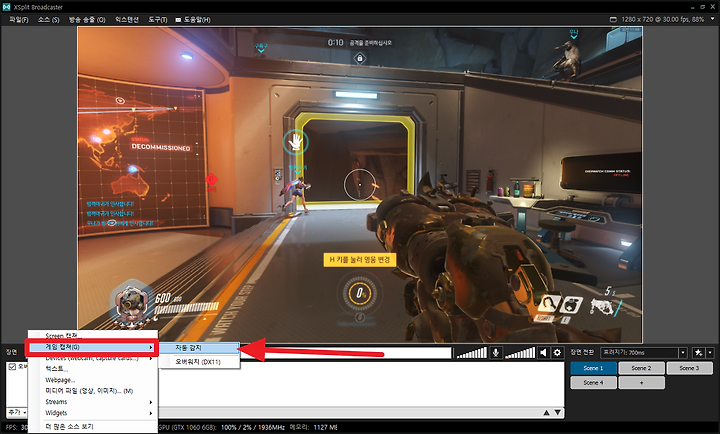The image size is (720, 434).
Task: Toggle the checkbox of the first source in the list
Action: pos(12,366)
